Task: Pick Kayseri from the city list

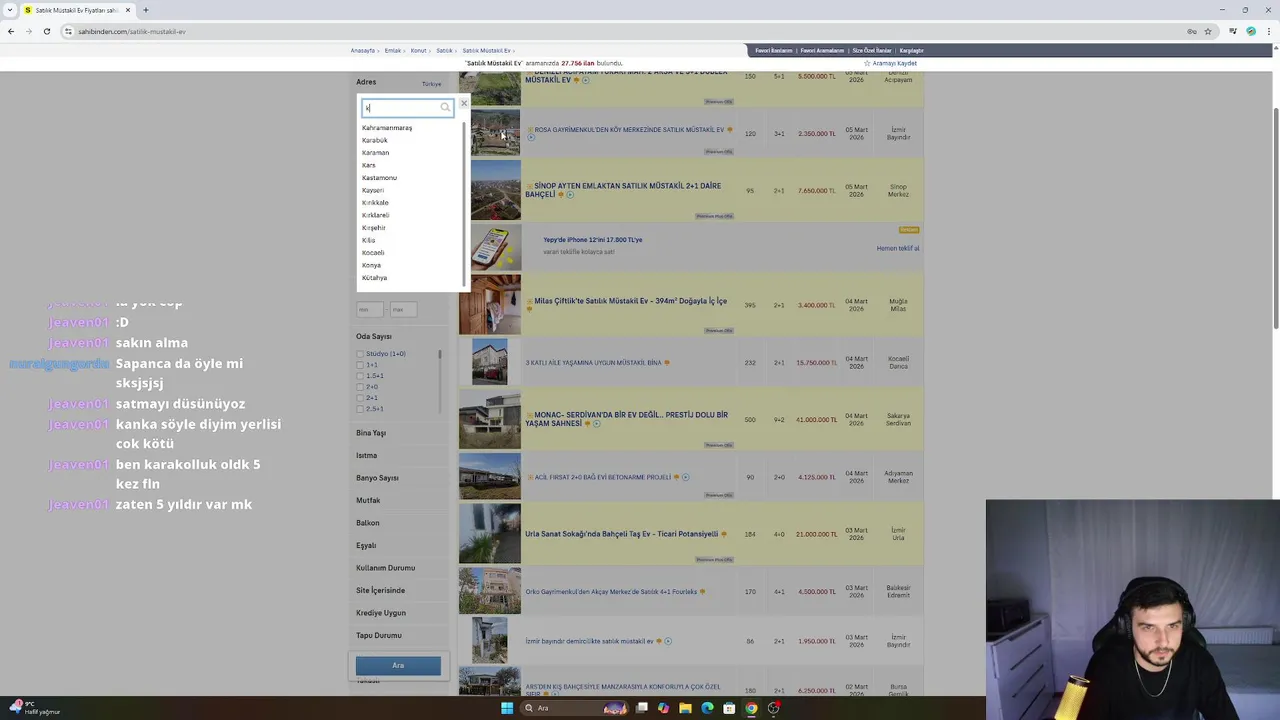Action: click(x=373, y=190)
